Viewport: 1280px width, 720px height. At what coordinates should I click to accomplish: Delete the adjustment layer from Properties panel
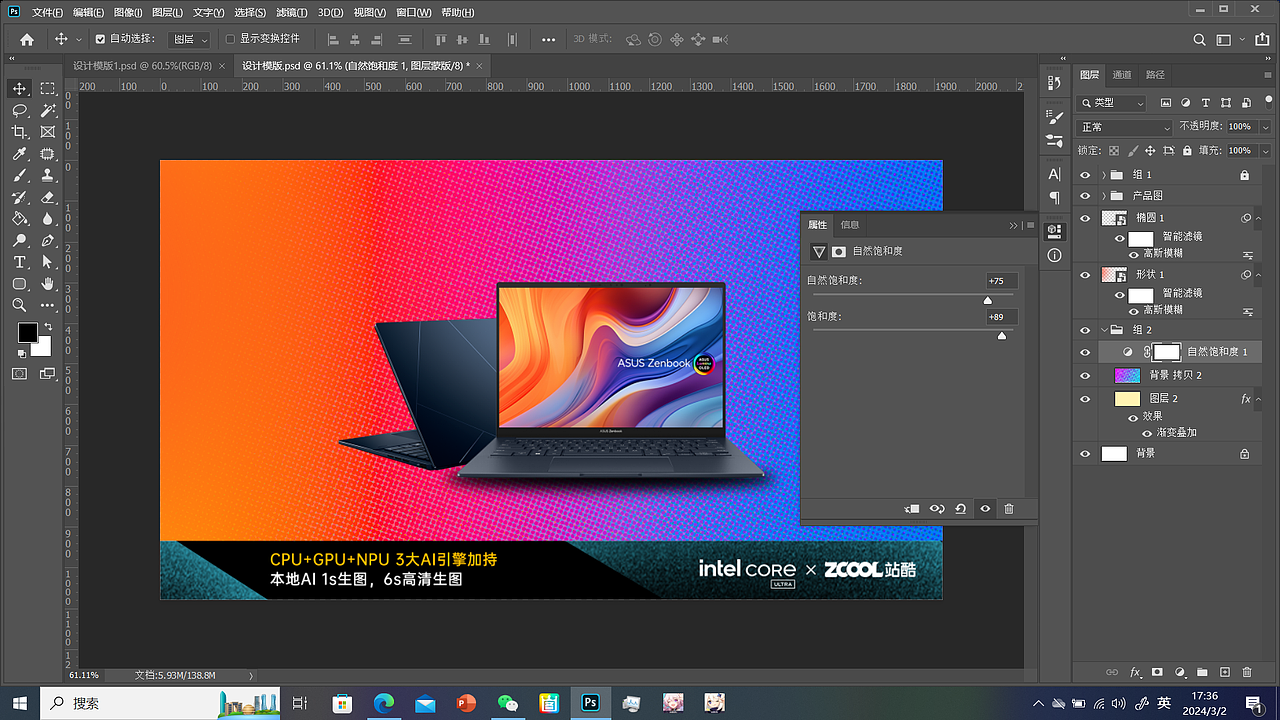point(1009,509)
